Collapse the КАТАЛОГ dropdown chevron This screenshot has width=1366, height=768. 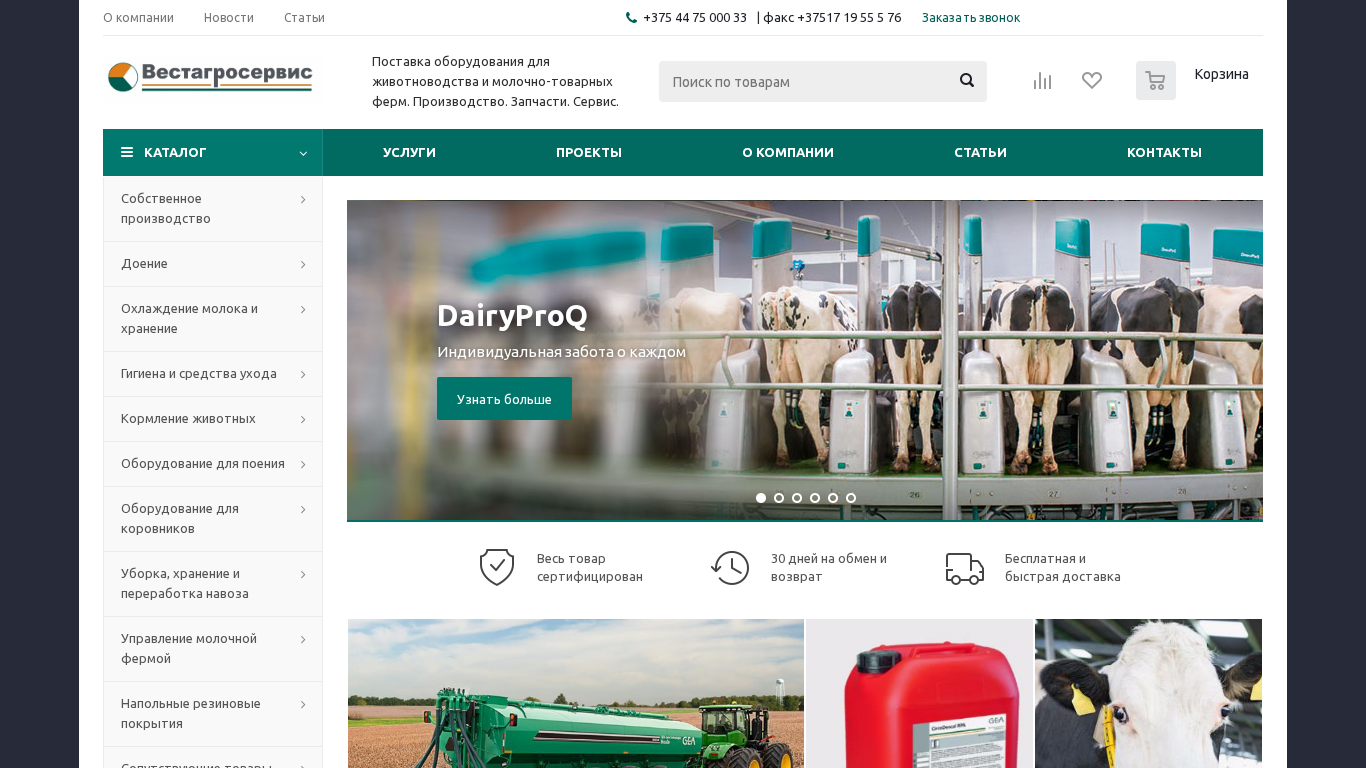coord(303,153)
